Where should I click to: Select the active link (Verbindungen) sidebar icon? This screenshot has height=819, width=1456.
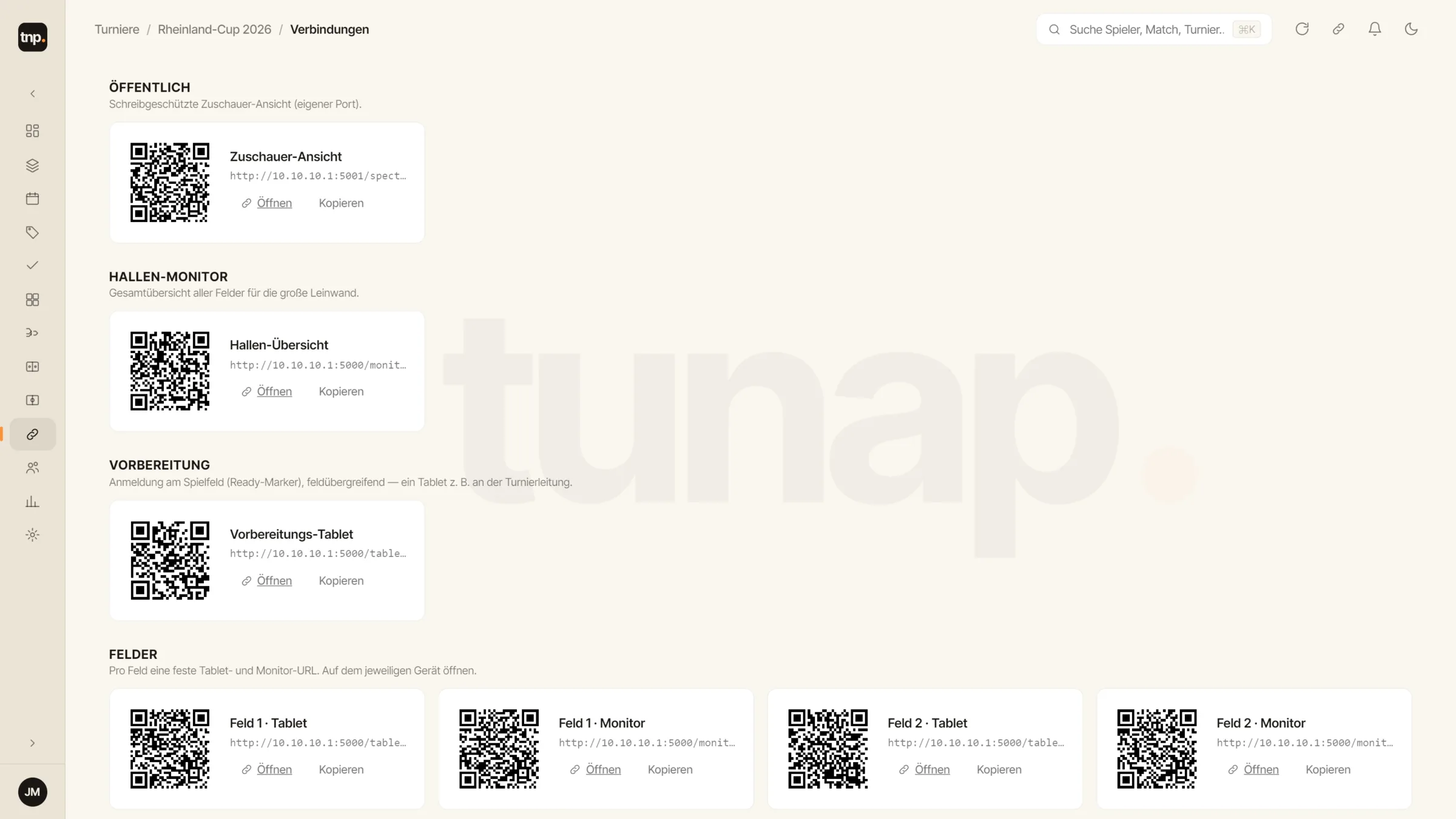pyautogui.click(x=33, y=434)
